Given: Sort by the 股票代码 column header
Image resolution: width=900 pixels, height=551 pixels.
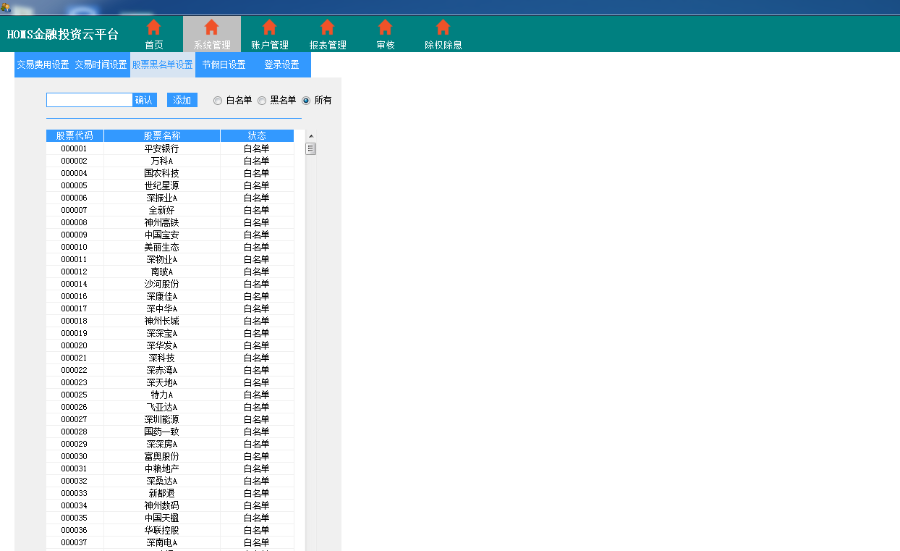Looking at the screenshot, I should (74, 136).
